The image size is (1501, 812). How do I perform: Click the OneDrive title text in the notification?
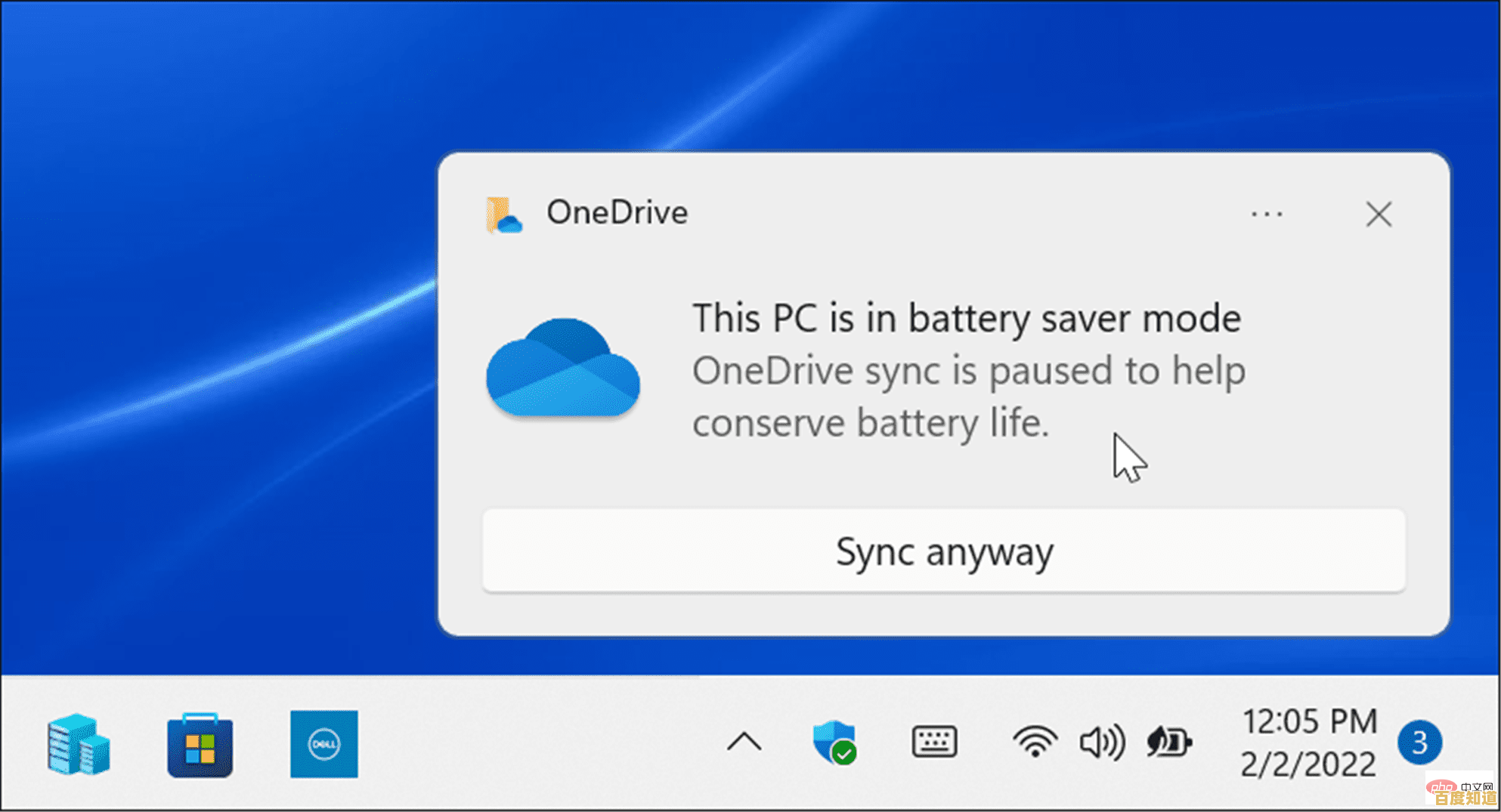coord(617,212)
